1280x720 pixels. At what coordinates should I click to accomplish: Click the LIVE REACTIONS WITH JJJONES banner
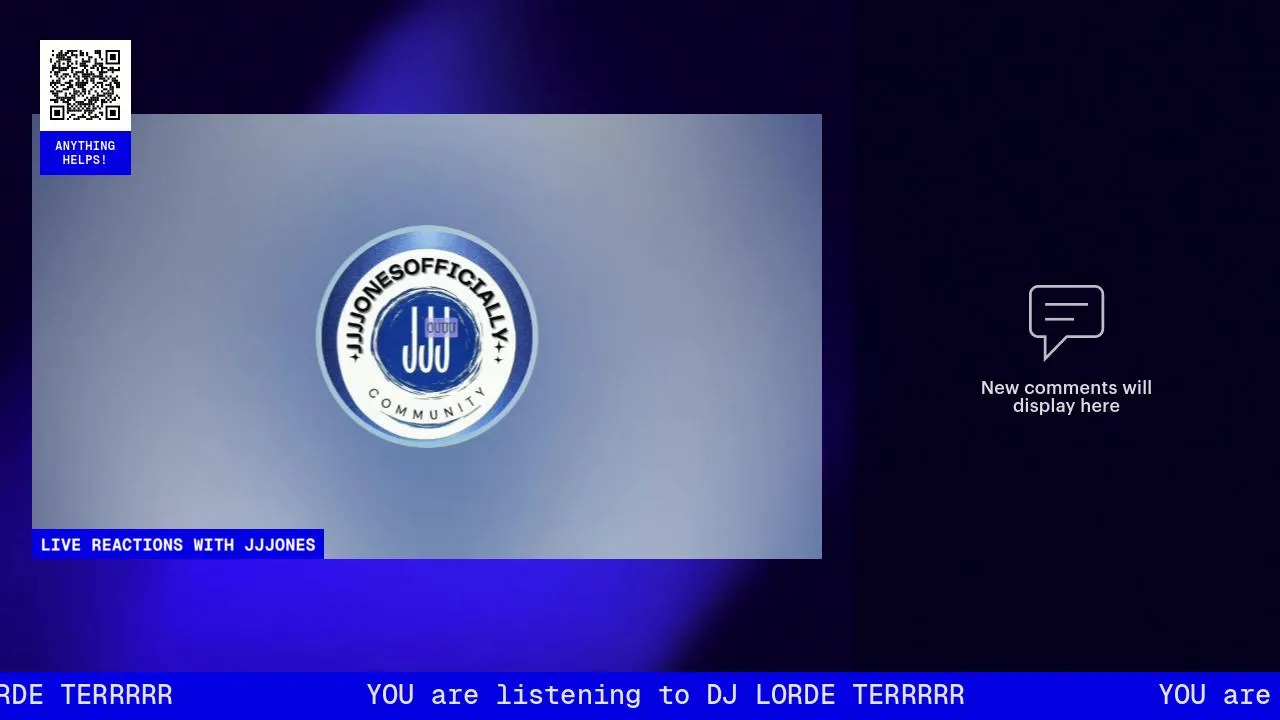pos(178,544)
